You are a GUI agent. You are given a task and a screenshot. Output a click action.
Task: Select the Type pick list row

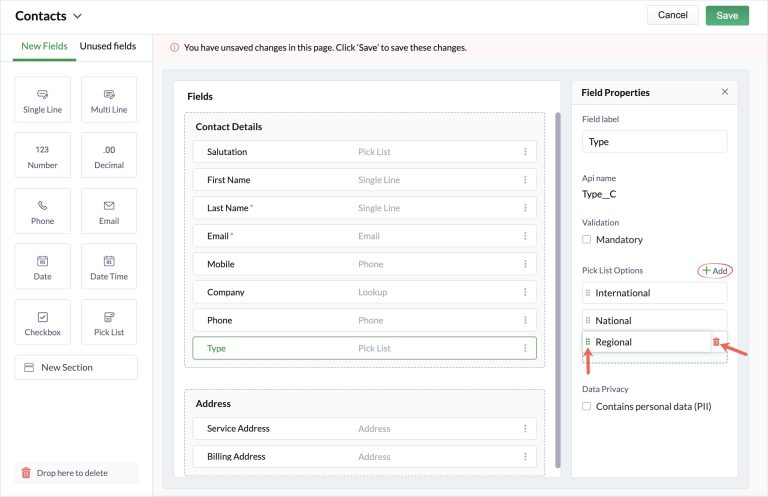[364, 348]
